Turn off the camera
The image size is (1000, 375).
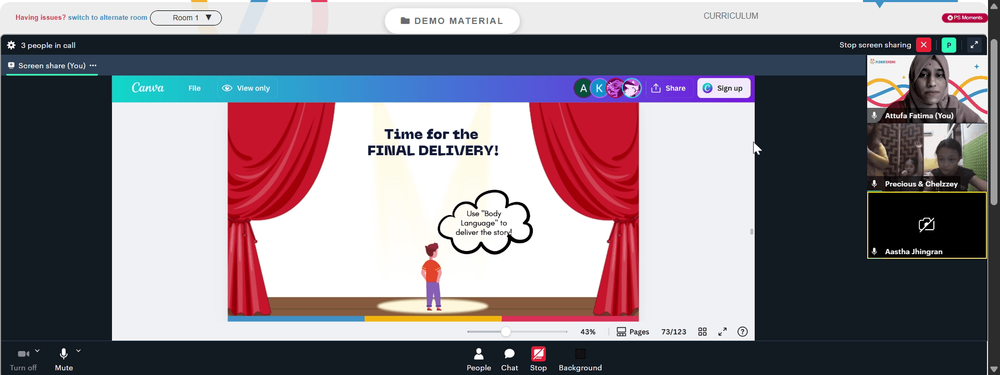click(x=23, y=359)
